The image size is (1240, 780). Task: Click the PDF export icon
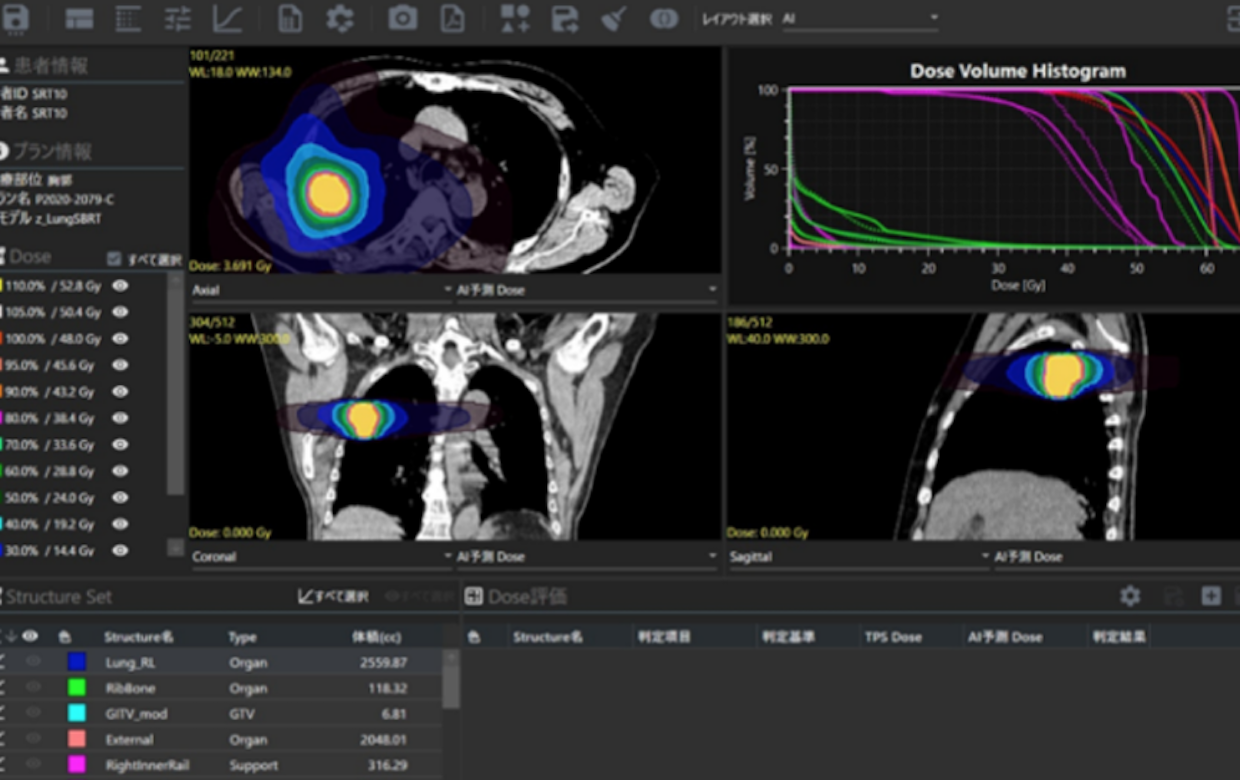pyautogui.click(x=453, y=18)
